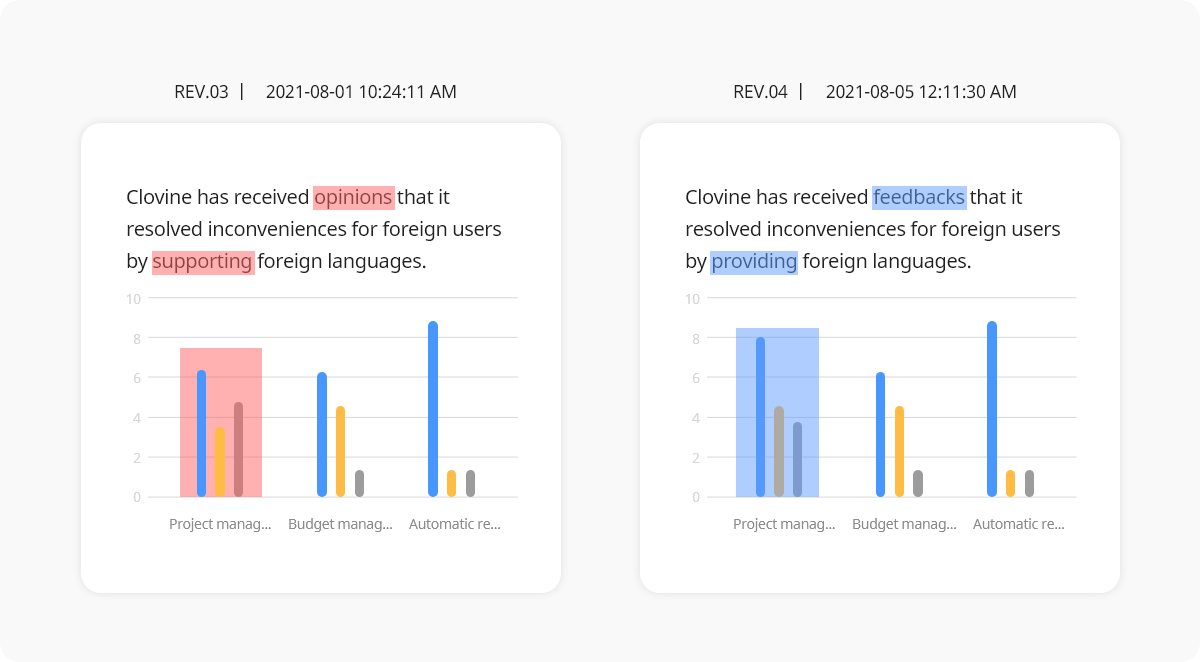
Task: Click "Automatic re..." label in REV.03 chart
Action: tap(455, 524)
